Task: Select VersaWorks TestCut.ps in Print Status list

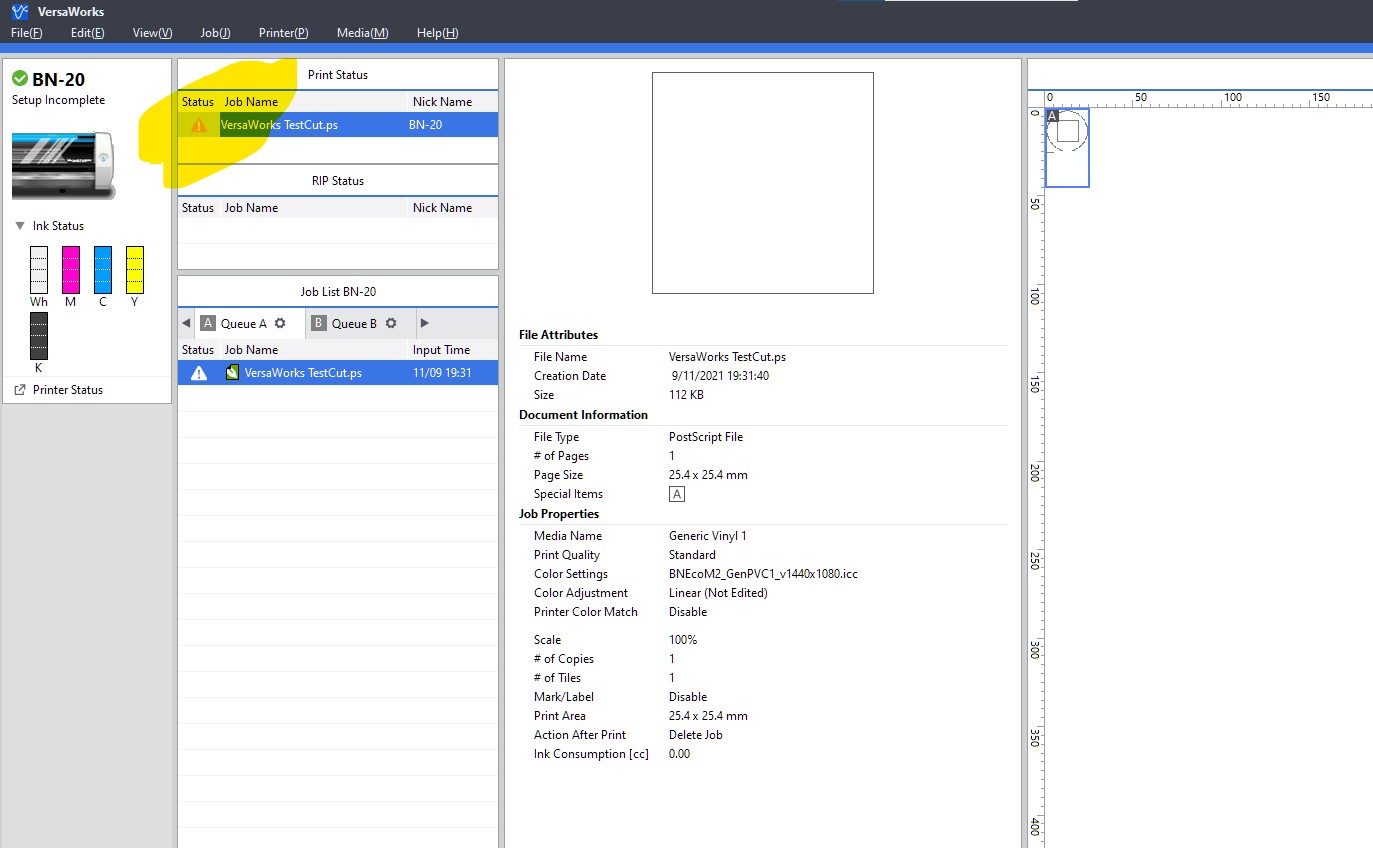Action: pyautogui.click(x=279, y=125)
